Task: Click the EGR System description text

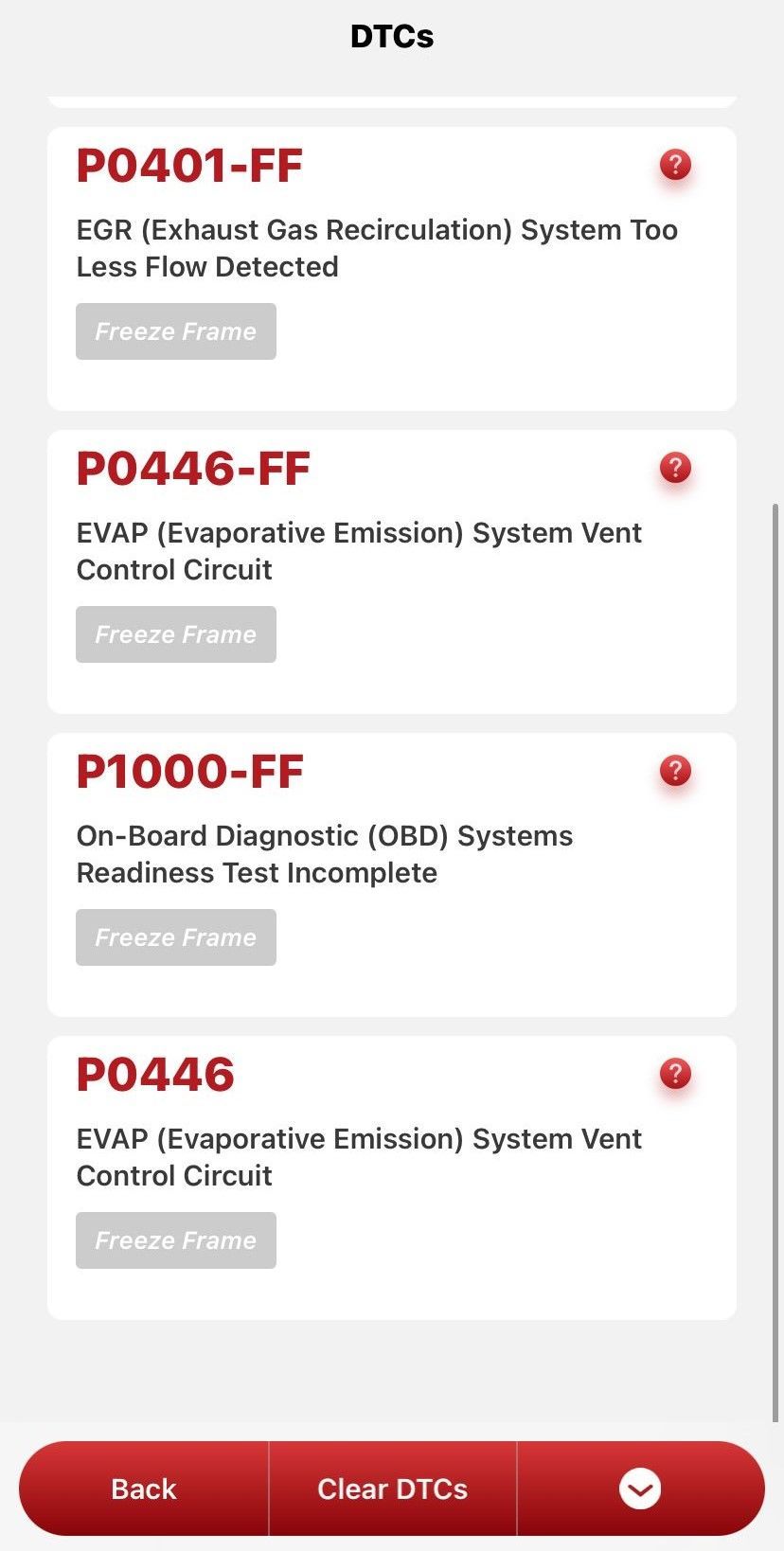Action: point(377,248)
